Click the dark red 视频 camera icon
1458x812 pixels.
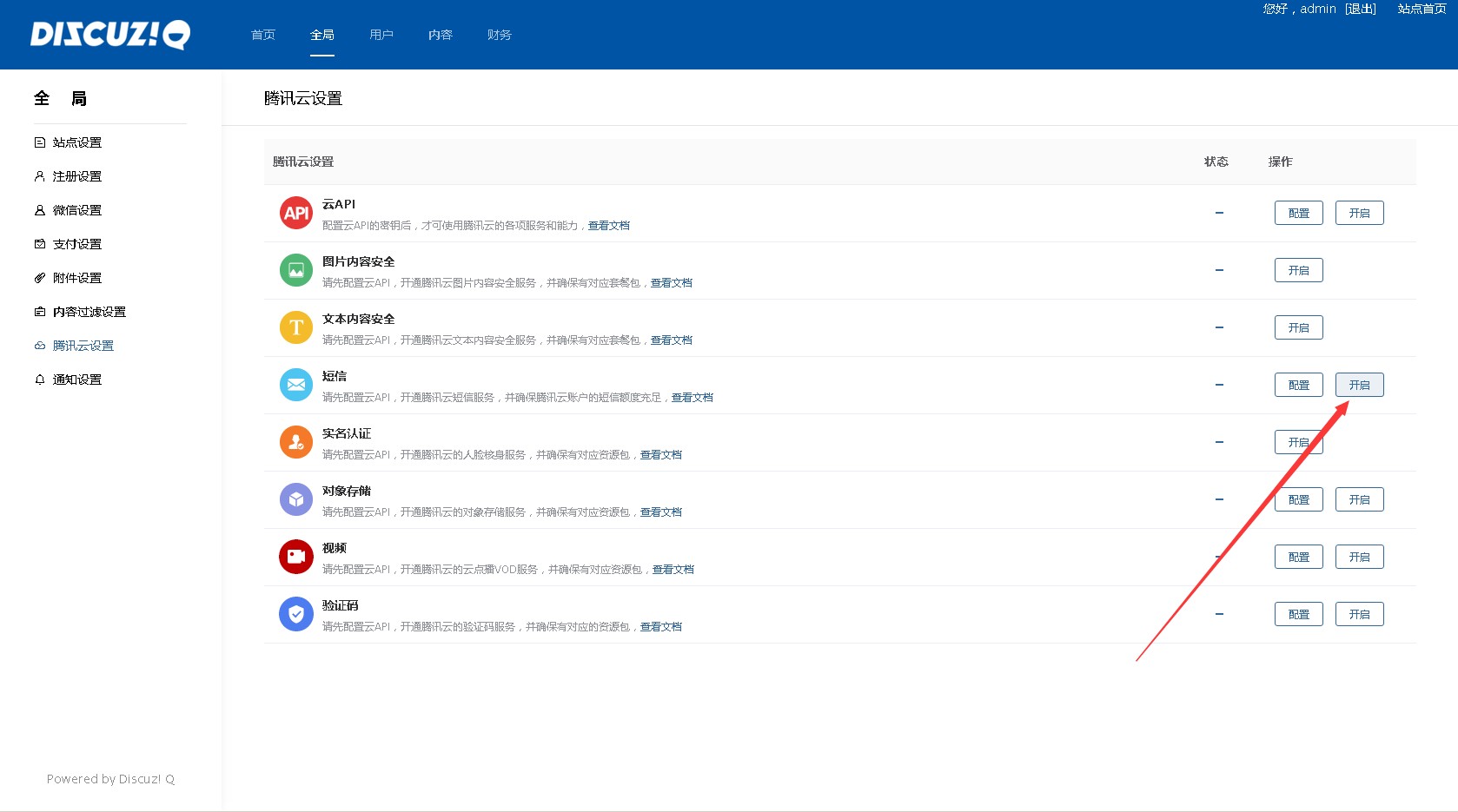(x=296, y=557)
